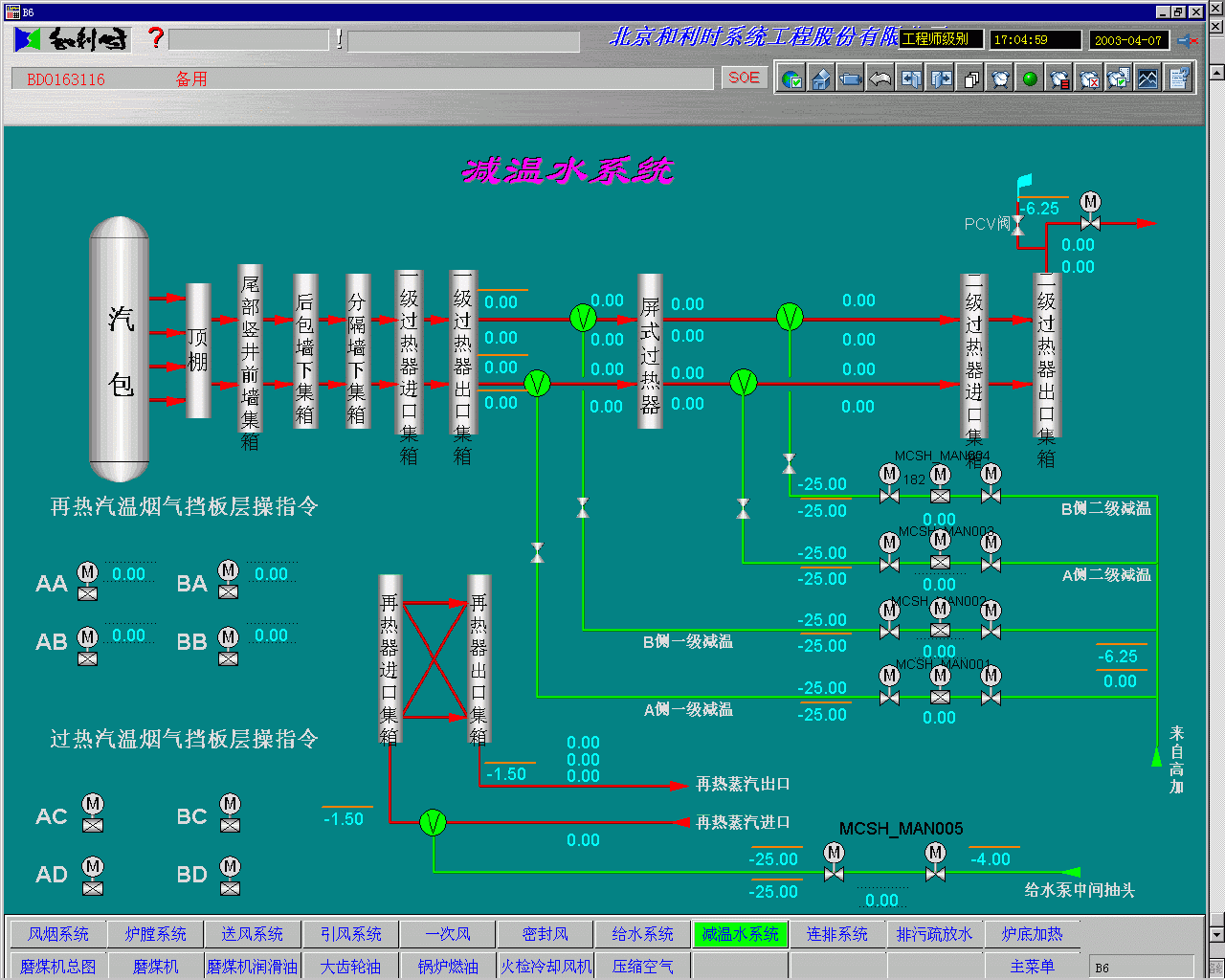The image size is (1225, 980).
Task: Open 炉底加热 screen
Action: click(x=1033, y=934)
